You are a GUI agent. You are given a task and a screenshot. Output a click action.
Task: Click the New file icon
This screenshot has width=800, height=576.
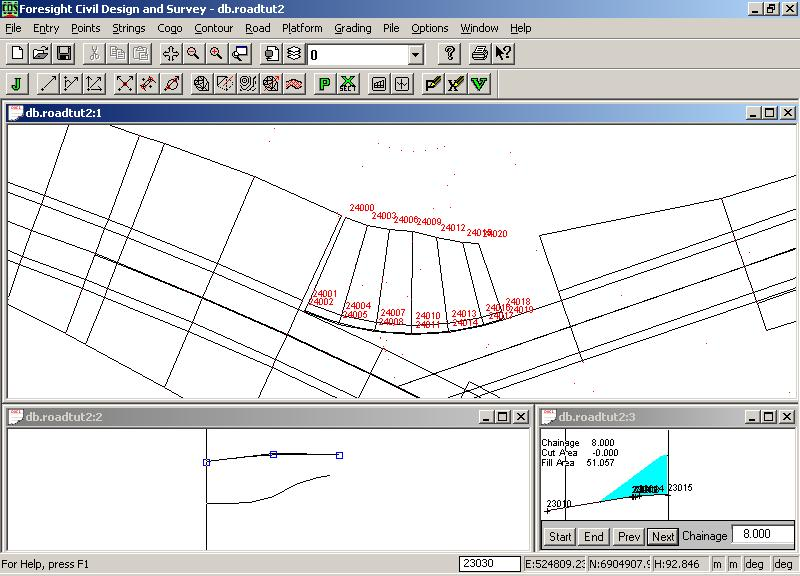[x=18, y=54]
